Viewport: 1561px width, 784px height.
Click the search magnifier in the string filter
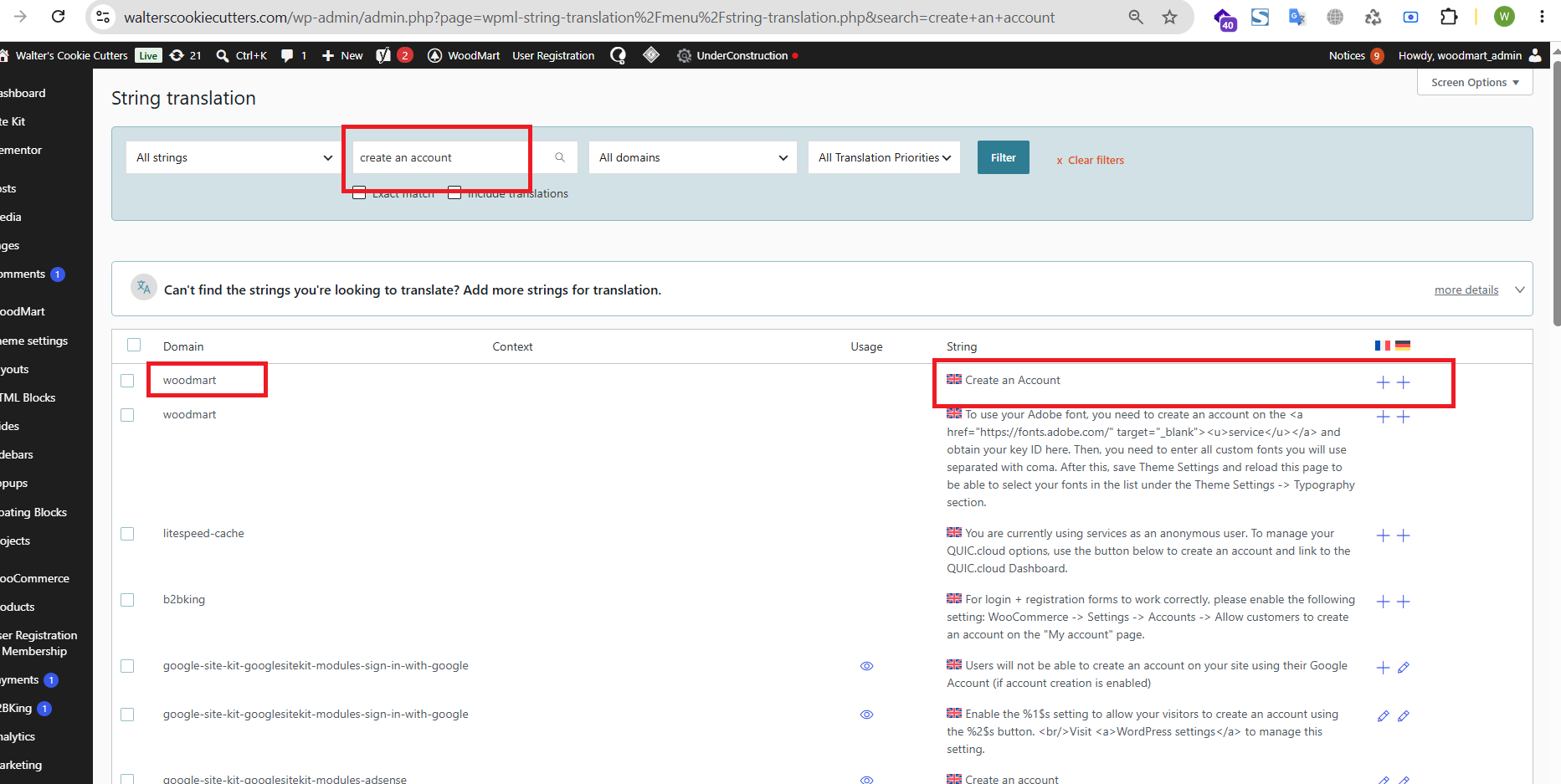(560, 157)
